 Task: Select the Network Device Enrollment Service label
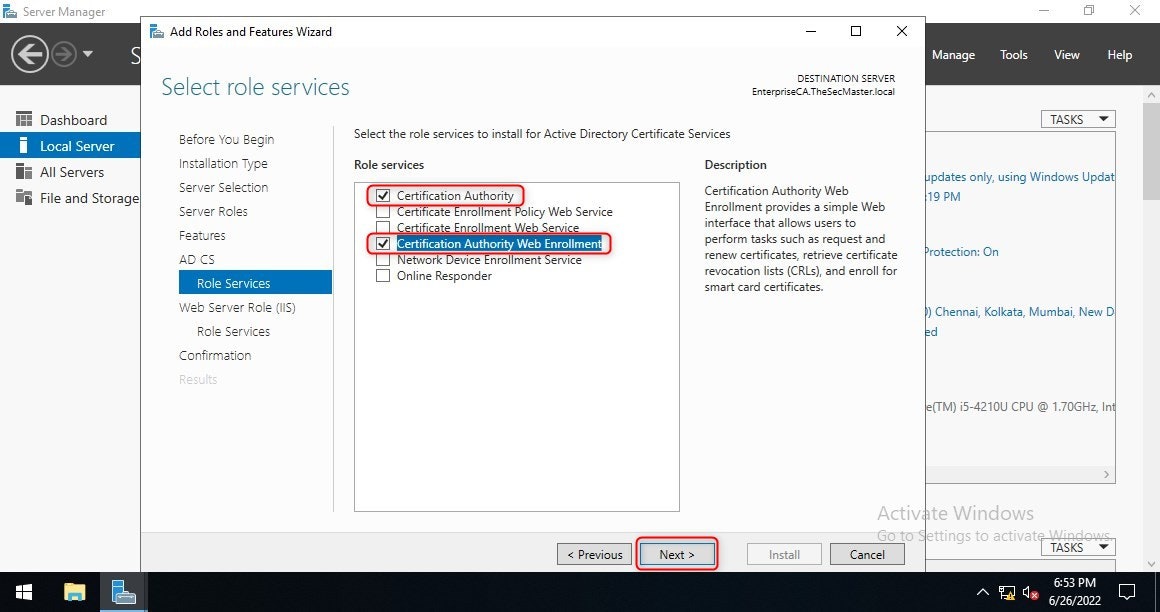[489, 260]
